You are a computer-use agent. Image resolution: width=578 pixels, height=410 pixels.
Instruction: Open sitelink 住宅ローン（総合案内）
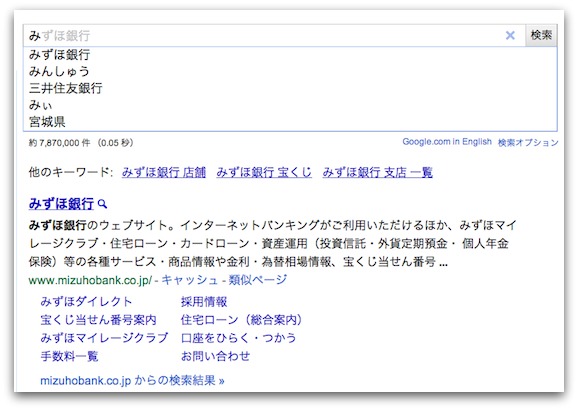pos(242,320)
